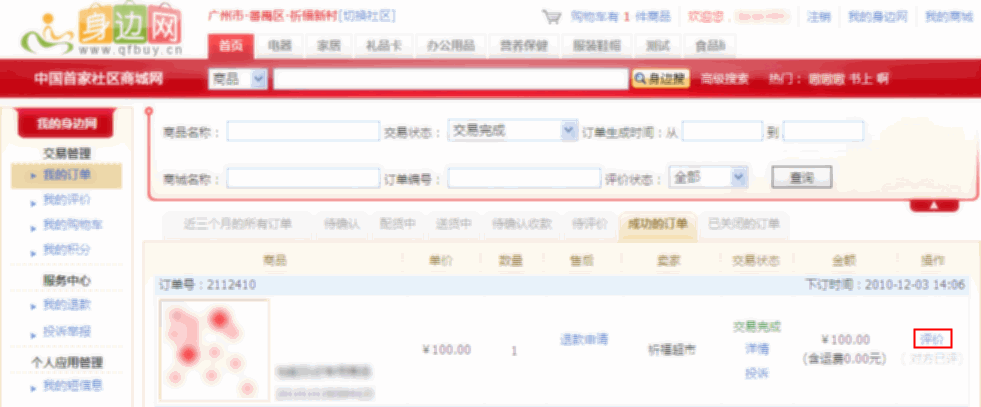The height and width of the screenshot is (407, 981).
Task: Click the 退款申请 link
Action: point(585,340)
